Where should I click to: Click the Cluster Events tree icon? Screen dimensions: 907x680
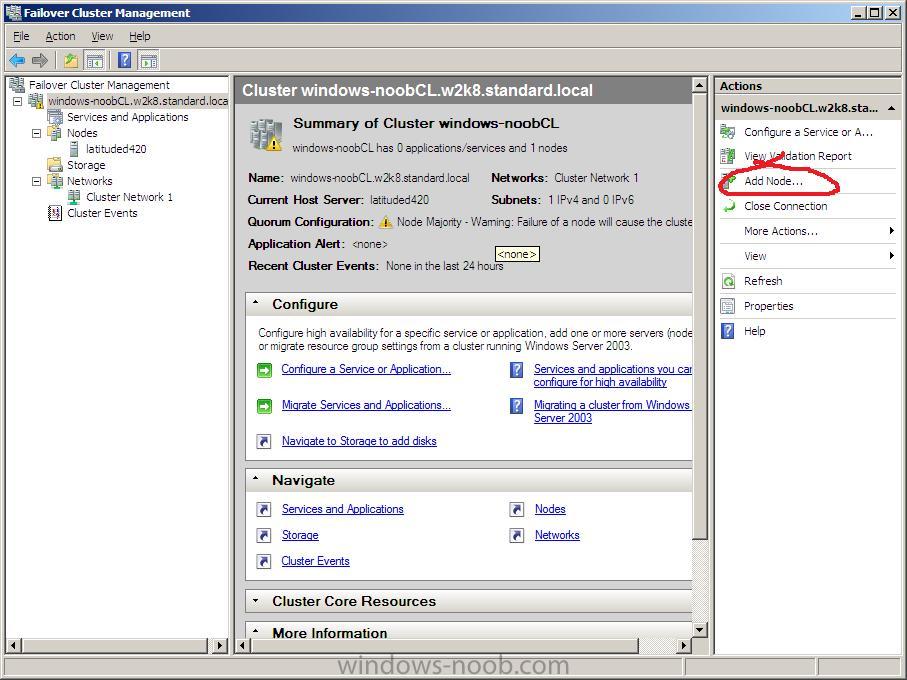(x=55, y=213)
